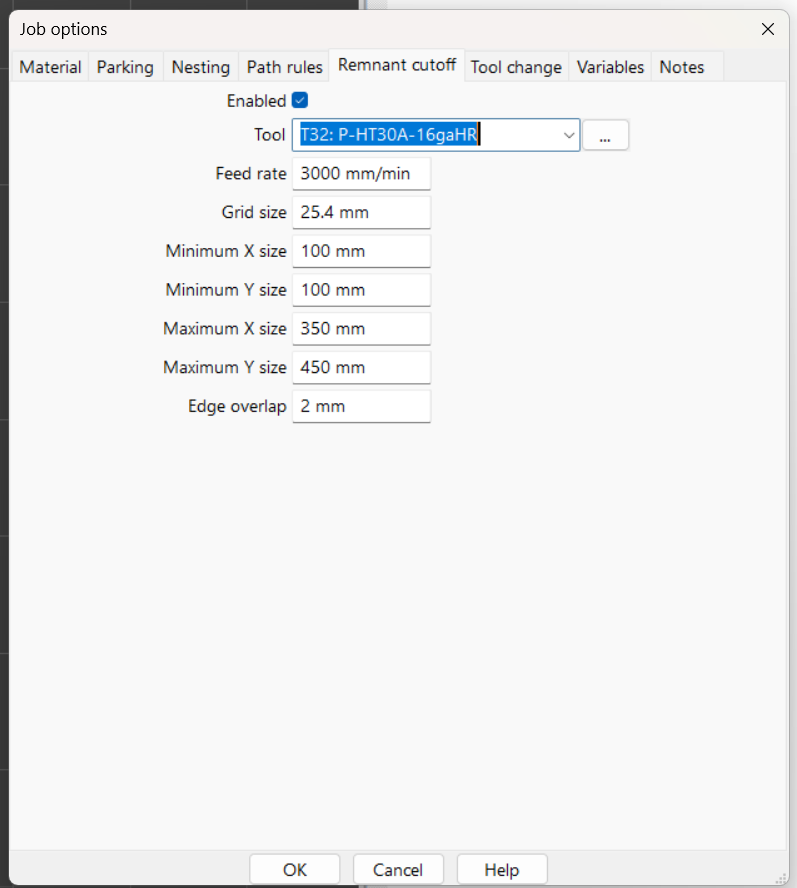797x888 pixels.
Task: Focus the Minimum Y size field
Action: pyautogui.click(x=360, y=290)
